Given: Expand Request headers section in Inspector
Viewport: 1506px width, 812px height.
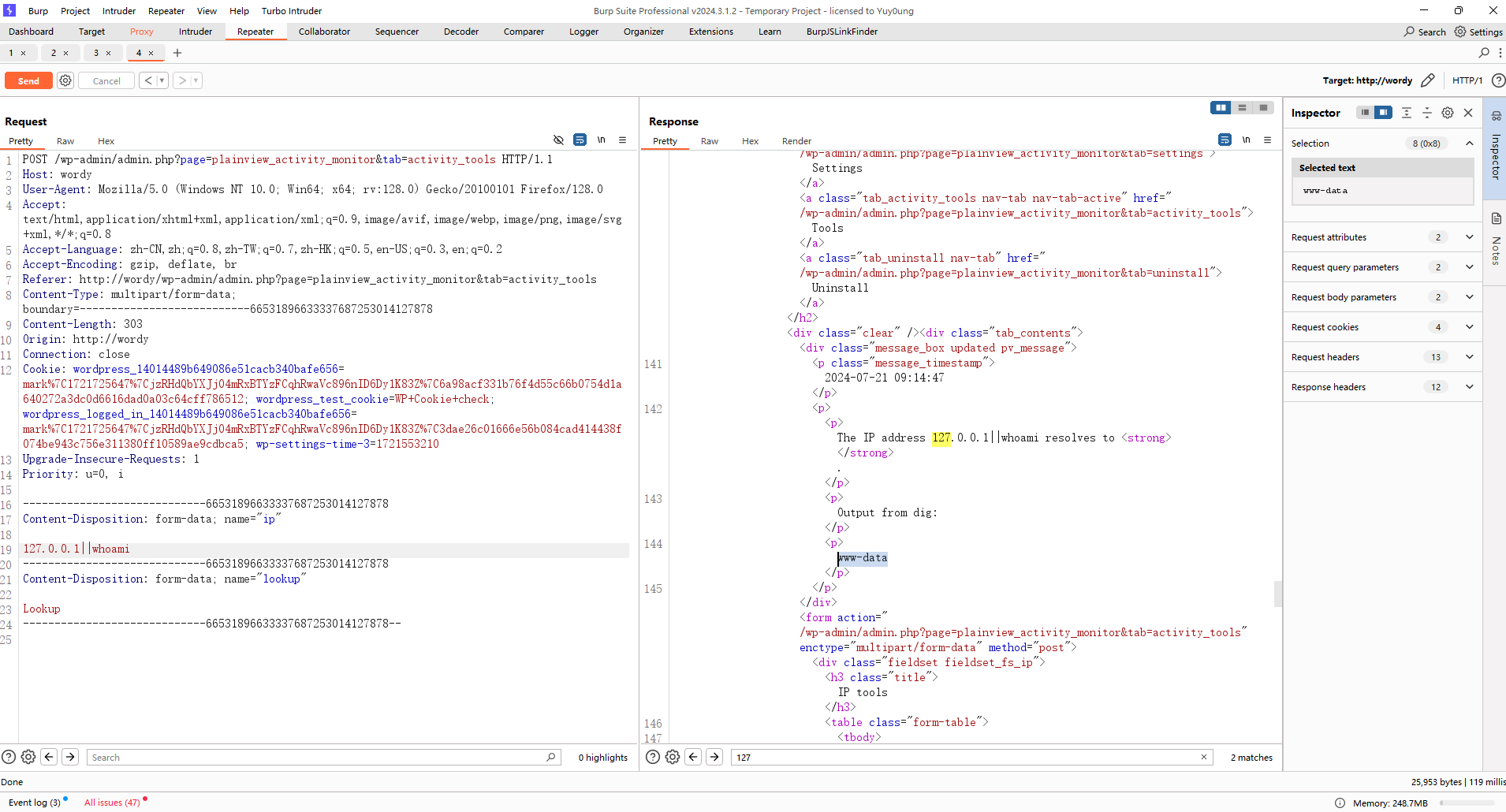Looking at the screenshot, I should click(1469, 357).
